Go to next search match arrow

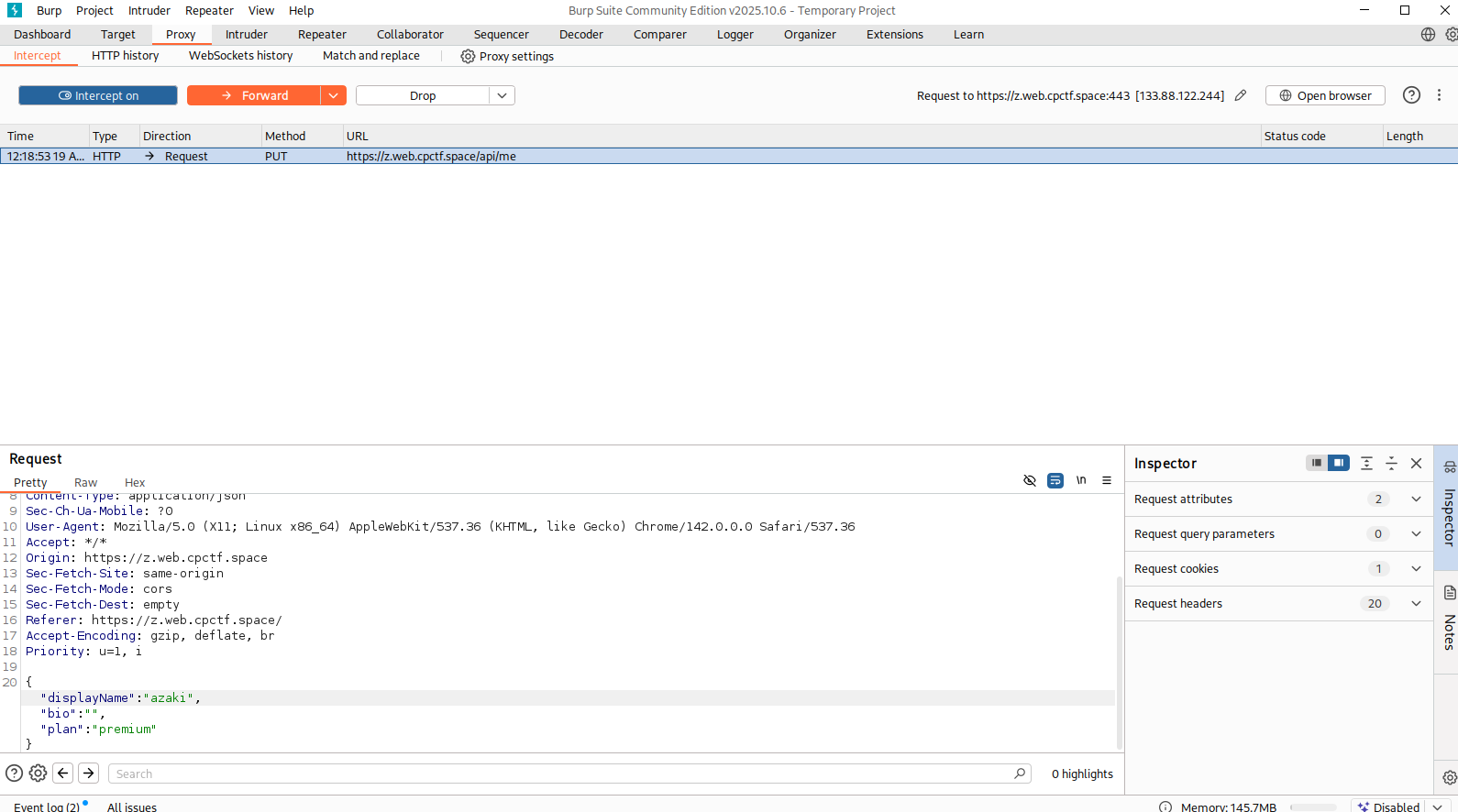click(89, 773)
